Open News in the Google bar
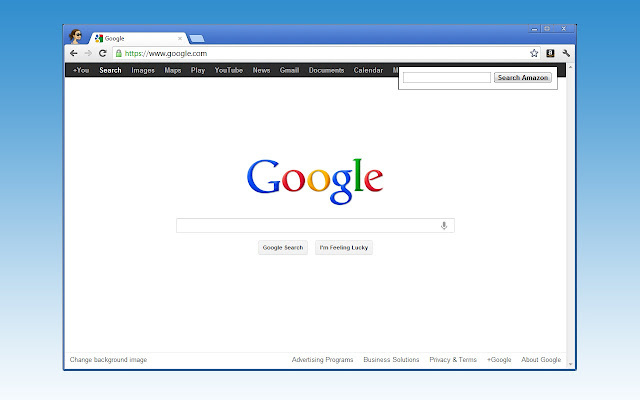The height and width of the screenshot is (400, 640). 261,70
